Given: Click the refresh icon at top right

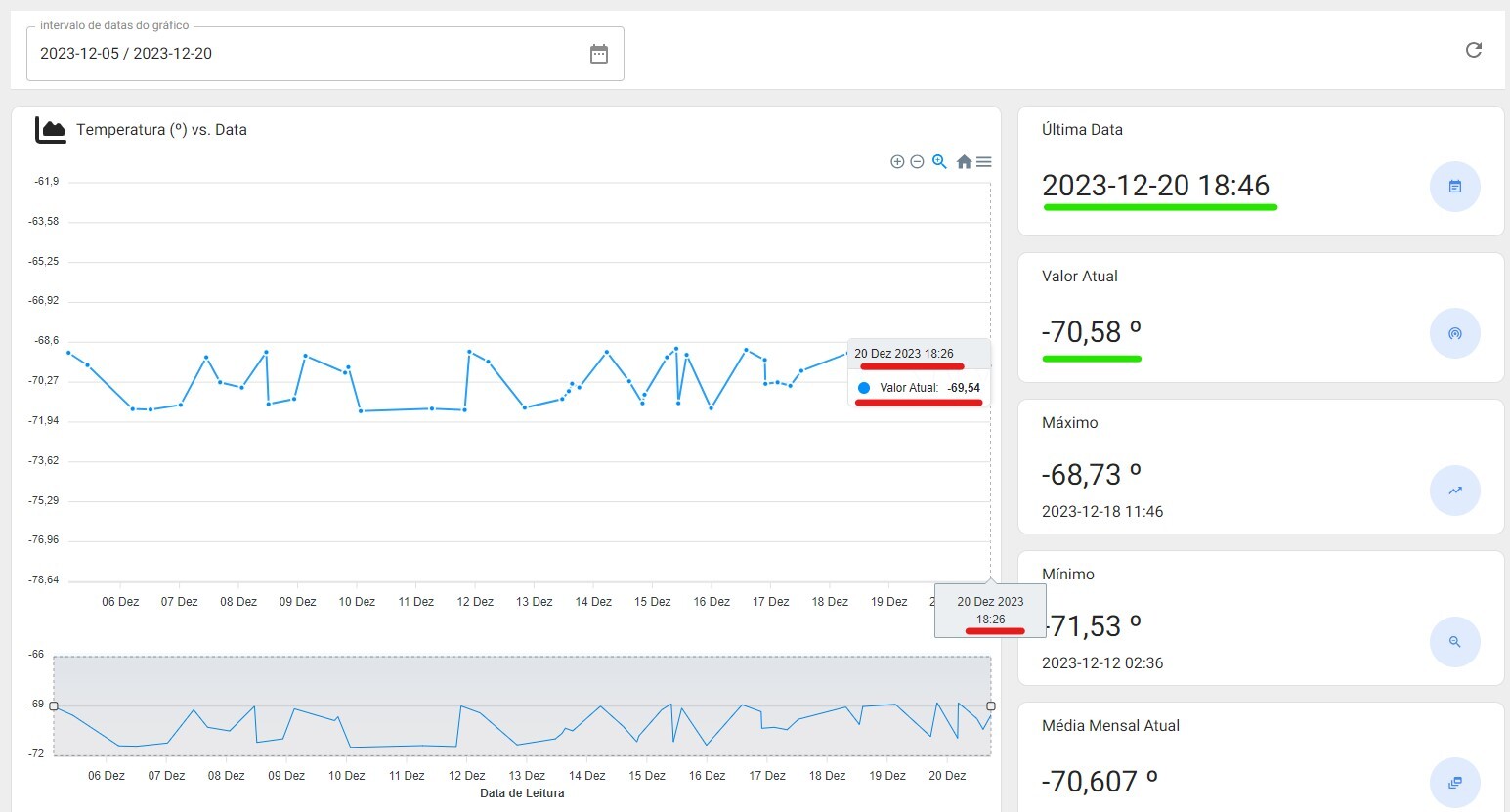Looking at the screenshot, I should (1474, 50).
